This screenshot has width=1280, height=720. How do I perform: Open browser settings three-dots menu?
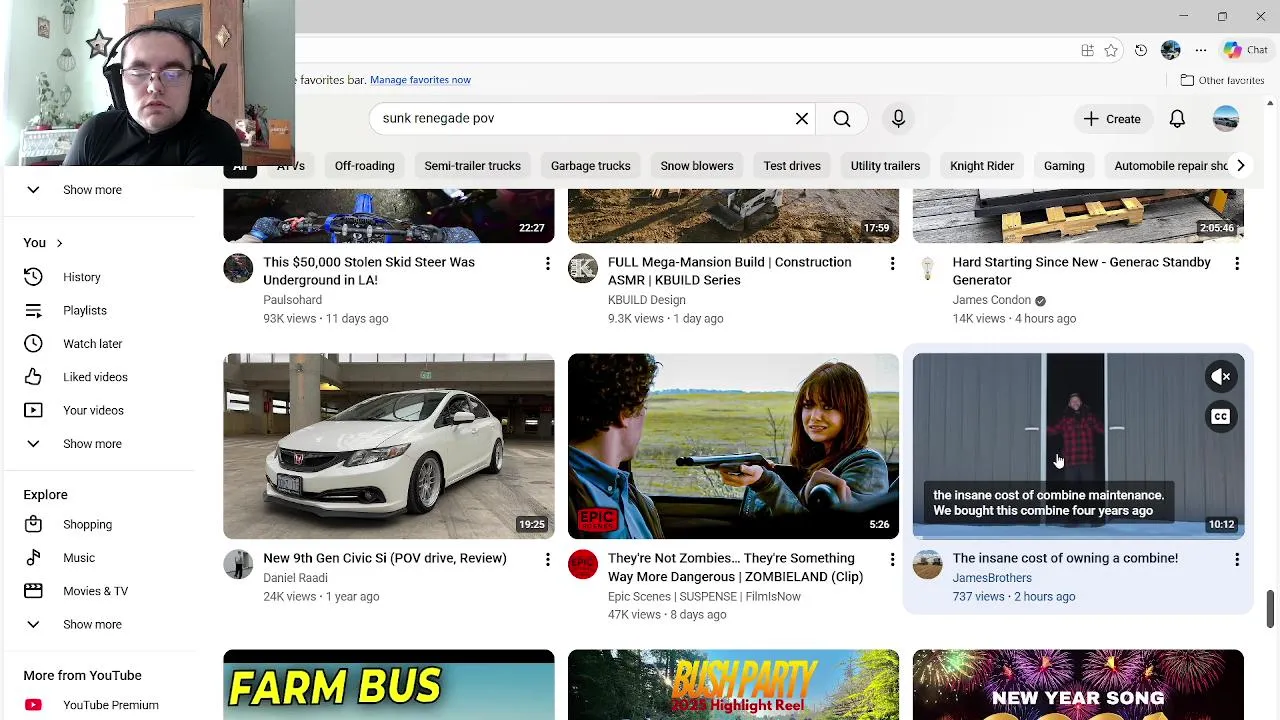[1201, 50]
